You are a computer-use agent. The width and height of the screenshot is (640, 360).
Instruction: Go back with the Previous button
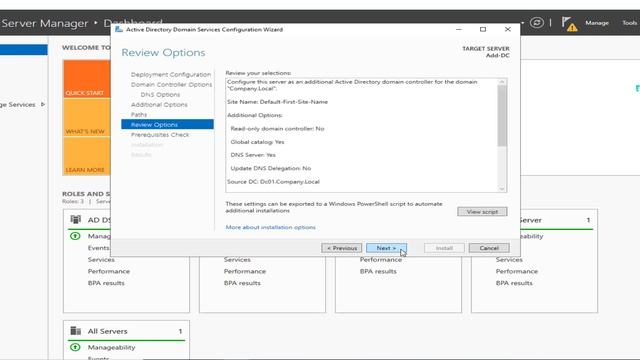point(341,248)
